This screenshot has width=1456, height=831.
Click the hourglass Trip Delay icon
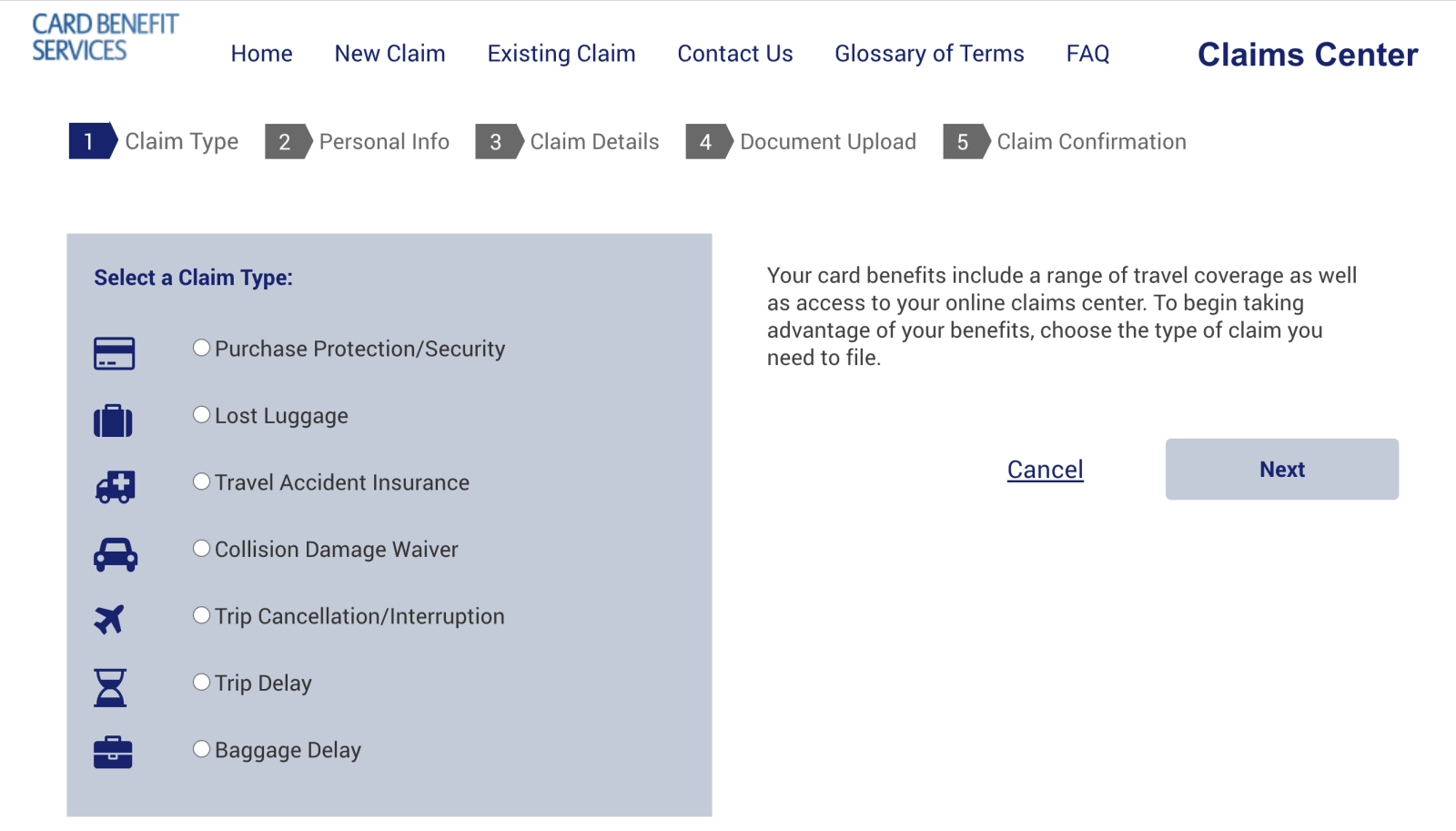click(x=110, y=687)
